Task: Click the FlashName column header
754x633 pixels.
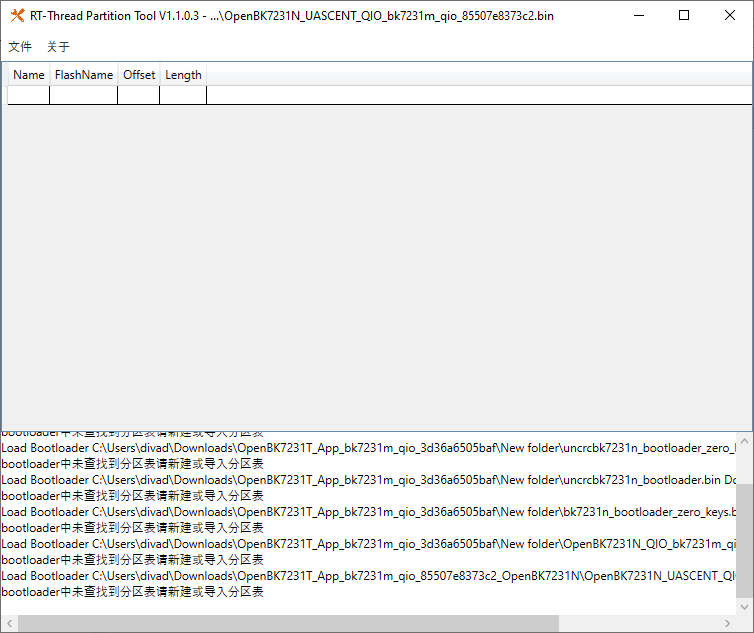Action: coord(84,75)
